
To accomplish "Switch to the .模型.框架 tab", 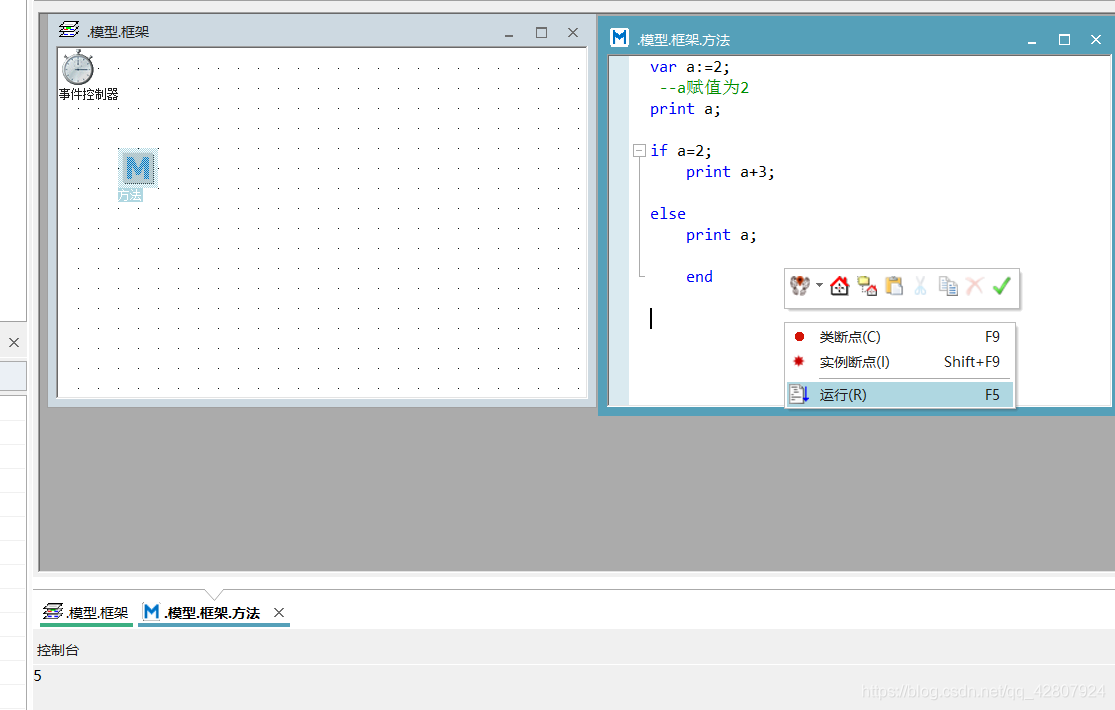I will click(x=85, y=612).
